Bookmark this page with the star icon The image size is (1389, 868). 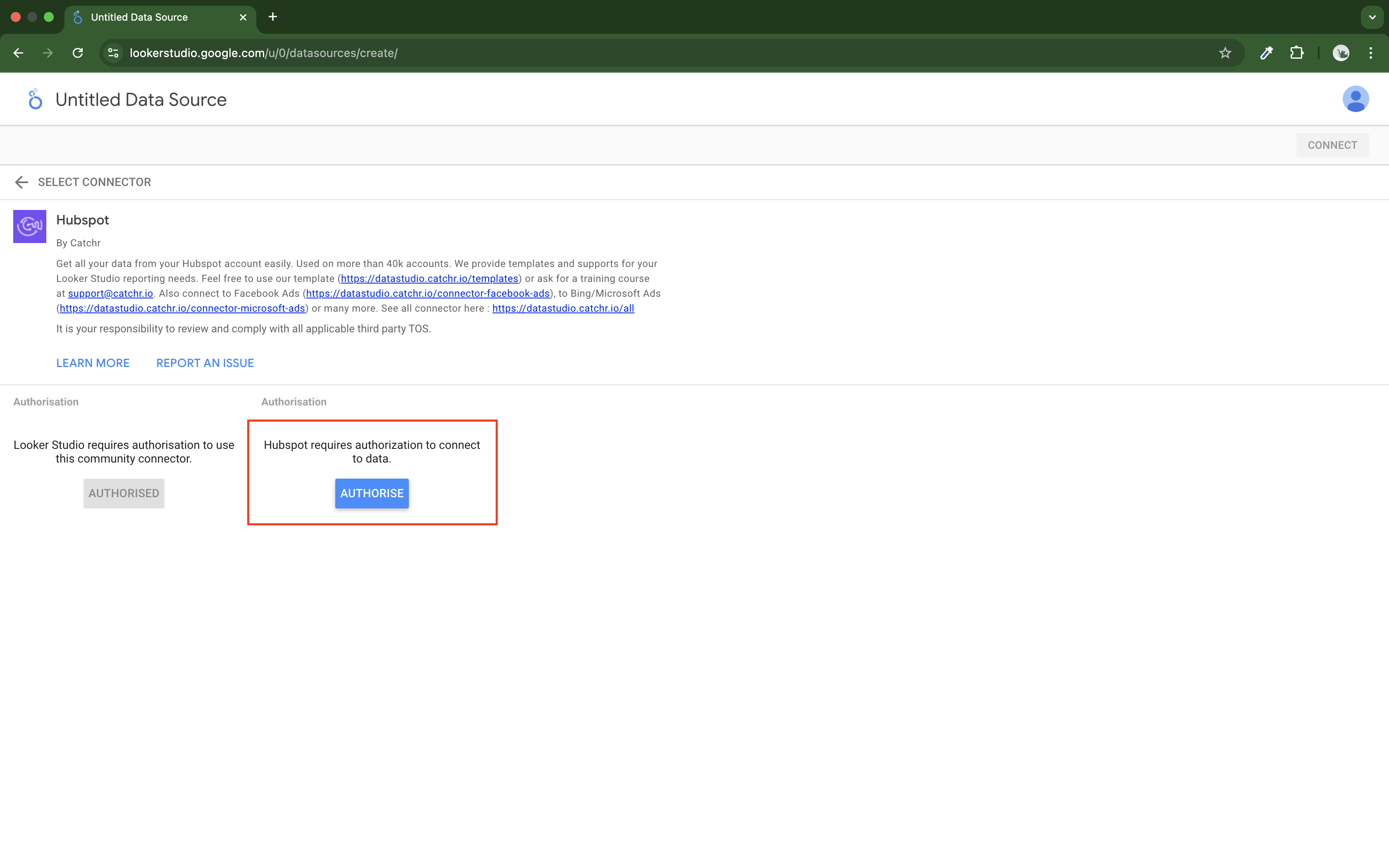pyautogui.click(x=1225, y=53)
